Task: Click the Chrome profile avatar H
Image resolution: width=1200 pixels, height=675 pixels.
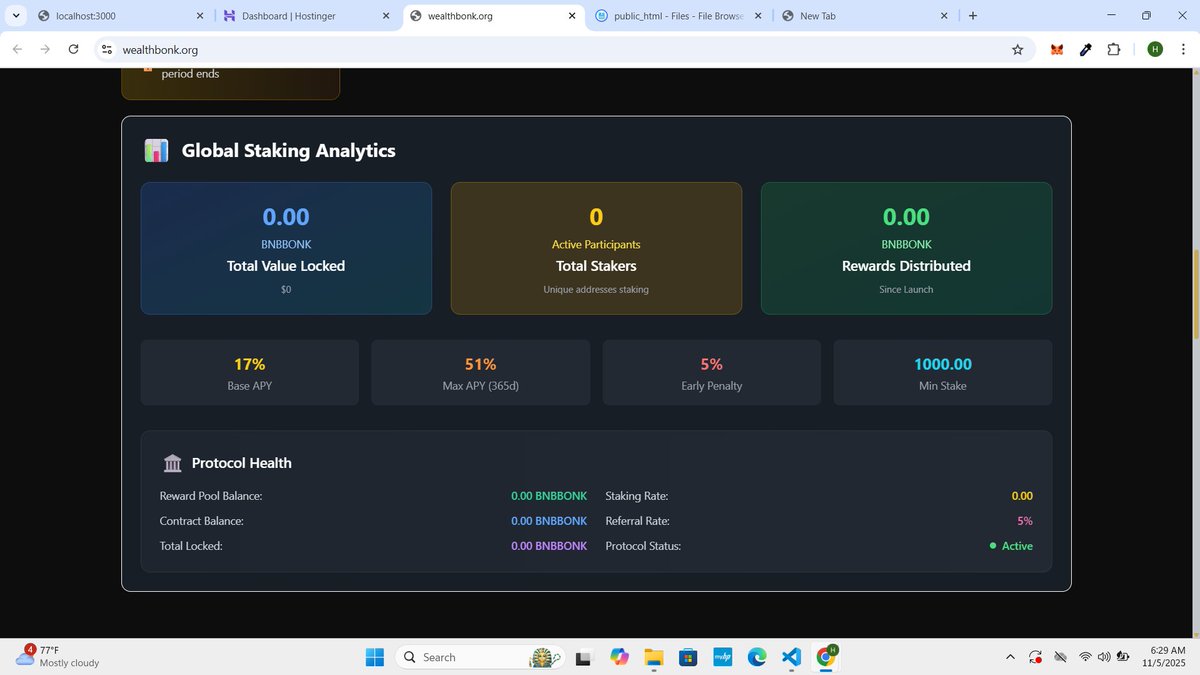Action: click(x=1155, y=49)
